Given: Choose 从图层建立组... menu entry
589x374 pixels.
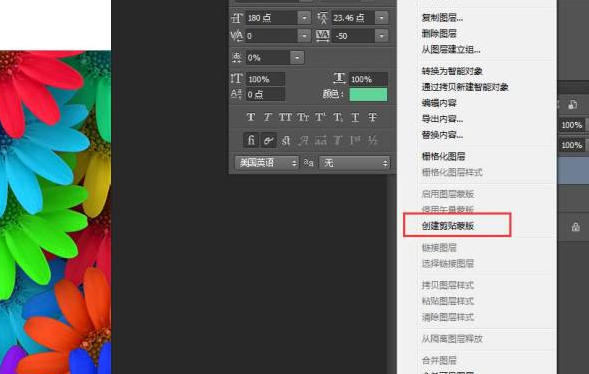Looking at the screenshot, I should 451,49.
